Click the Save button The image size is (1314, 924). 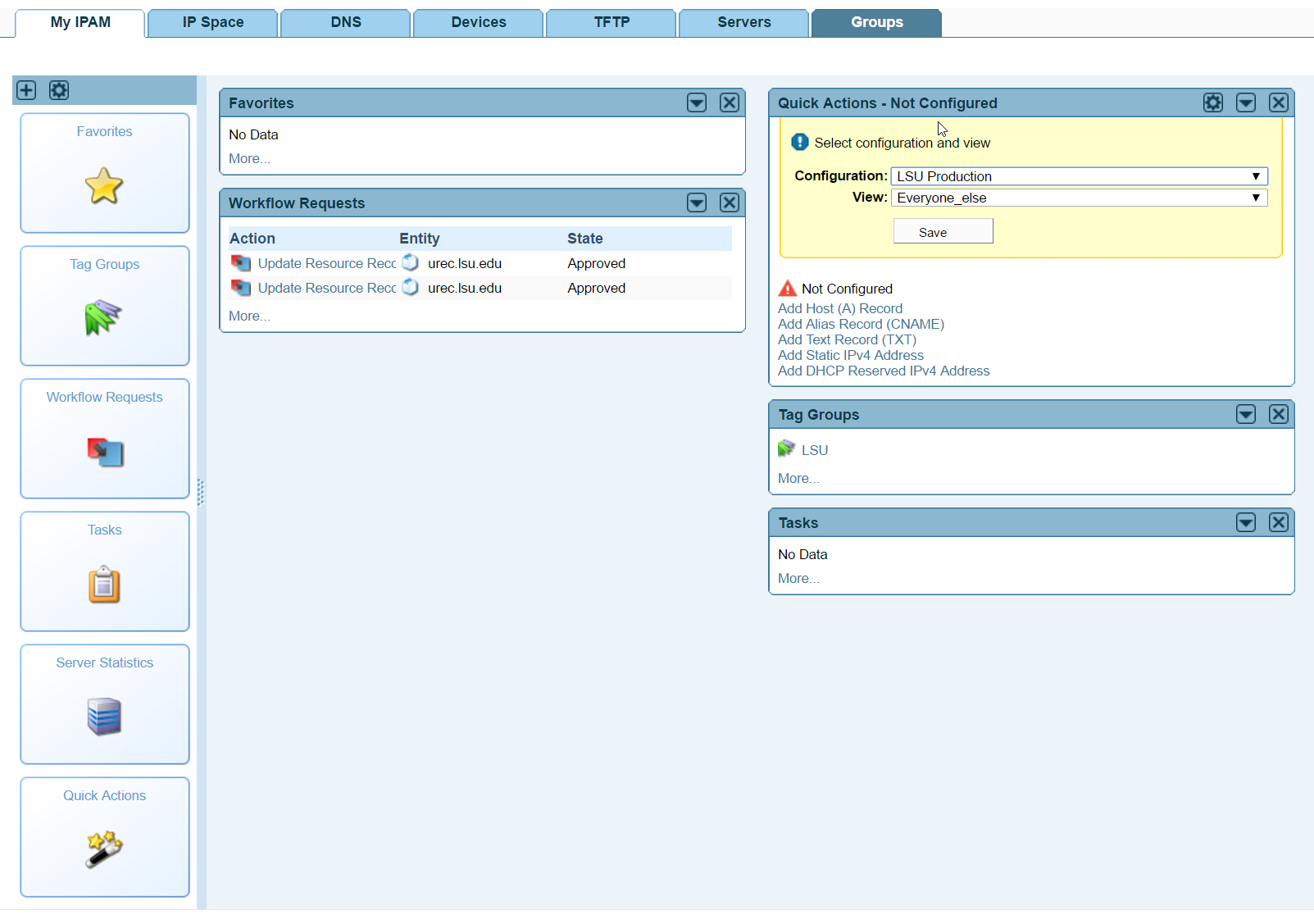coord(943,231)
